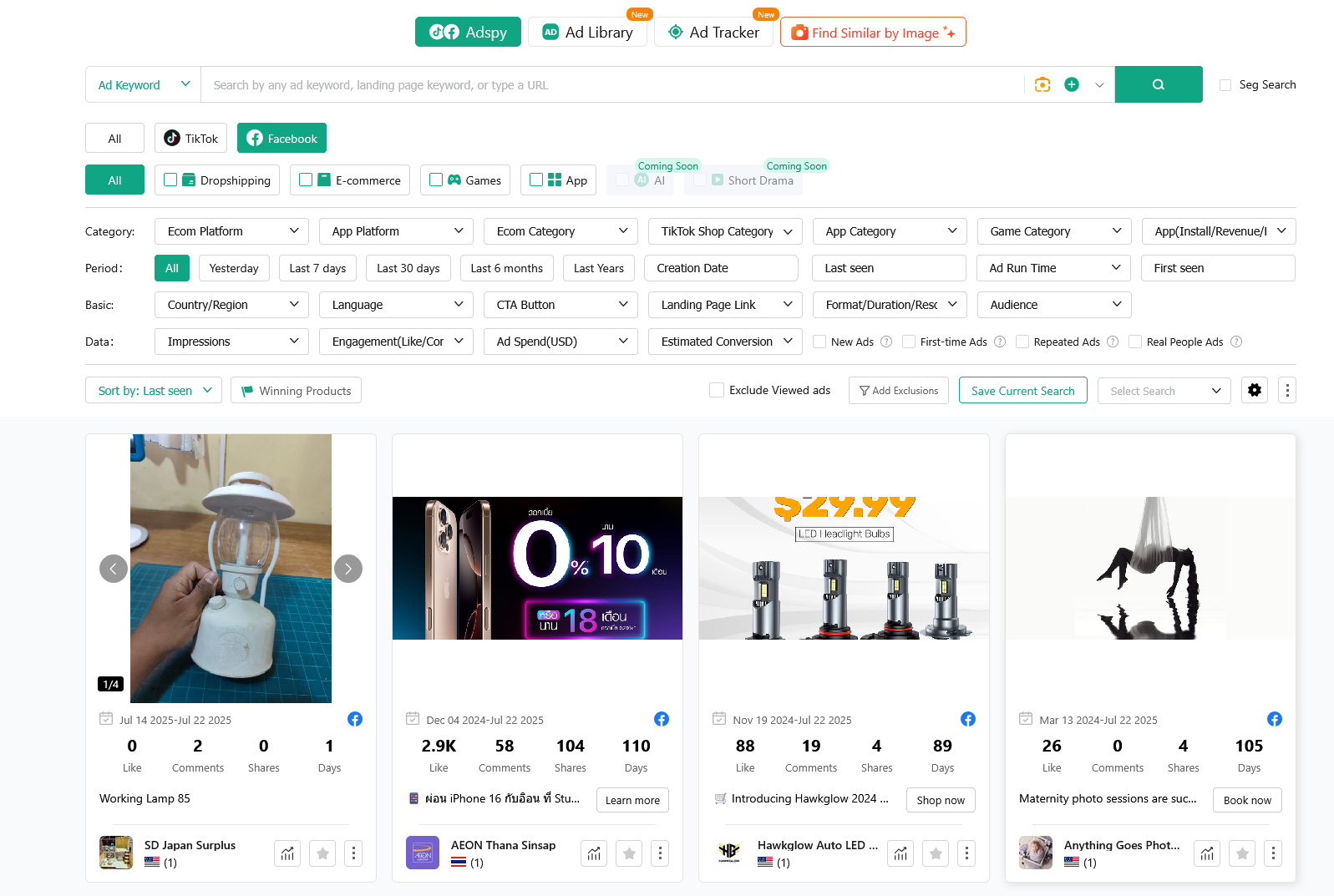The image size is (1334, 896).
Task: Click the green plus icon in the search bar
Action: (1072, 84)
